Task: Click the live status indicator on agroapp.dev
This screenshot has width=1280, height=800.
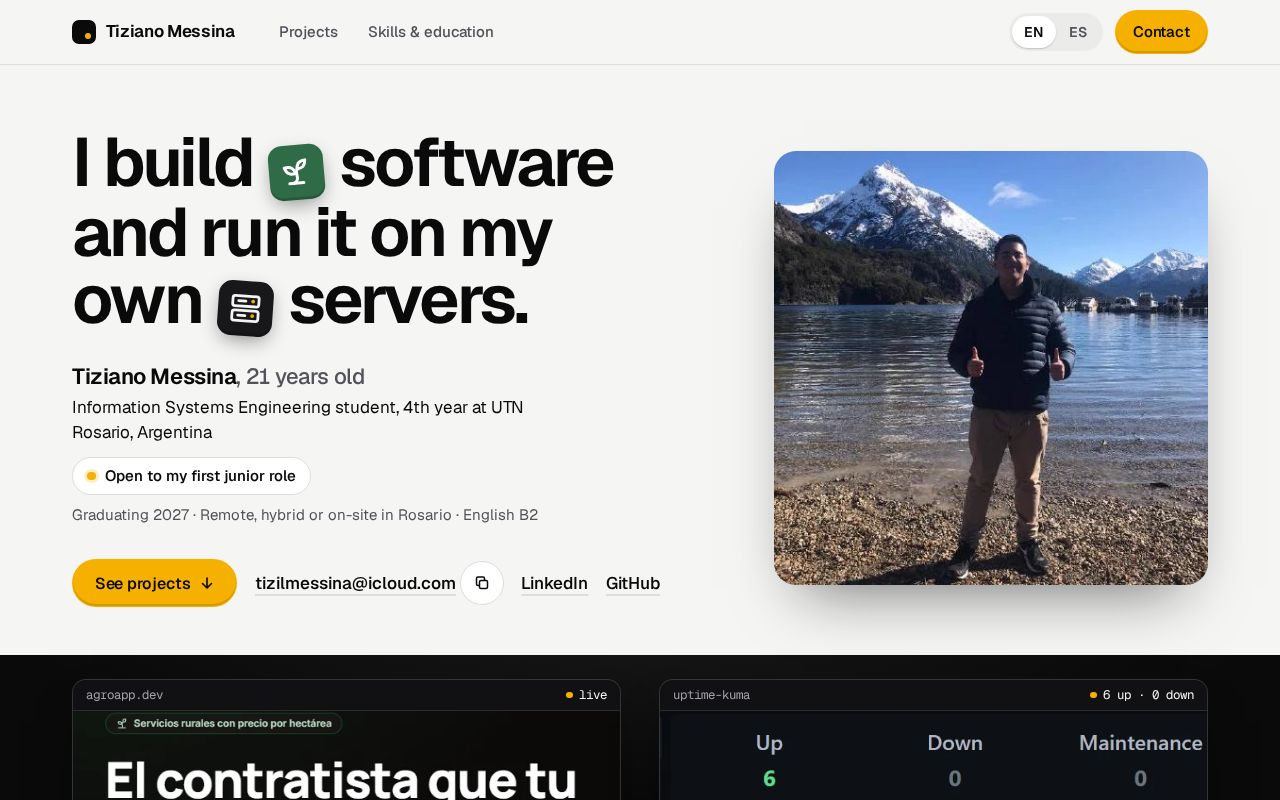Action: (587, 695)
